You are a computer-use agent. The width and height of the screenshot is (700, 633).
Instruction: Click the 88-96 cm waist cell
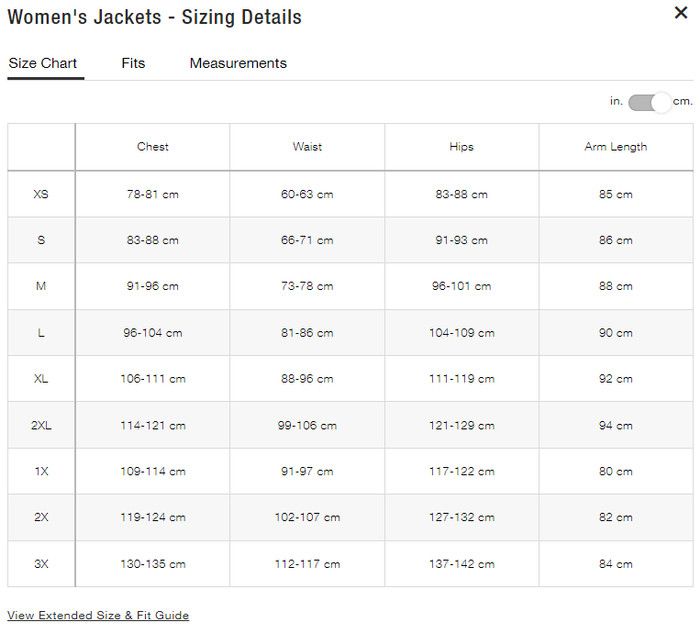coord(307,379)
